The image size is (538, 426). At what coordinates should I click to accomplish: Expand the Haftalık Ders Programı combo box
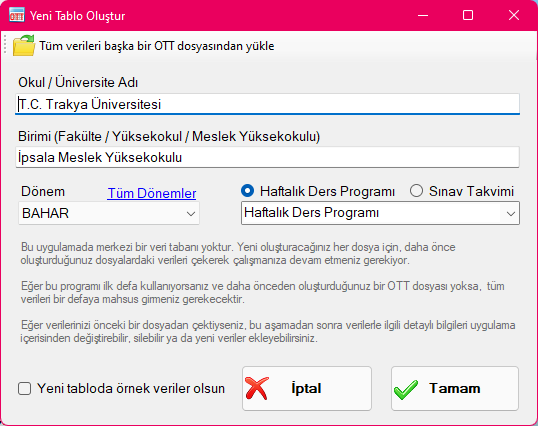pyautogui.click(x=380, y=213)
